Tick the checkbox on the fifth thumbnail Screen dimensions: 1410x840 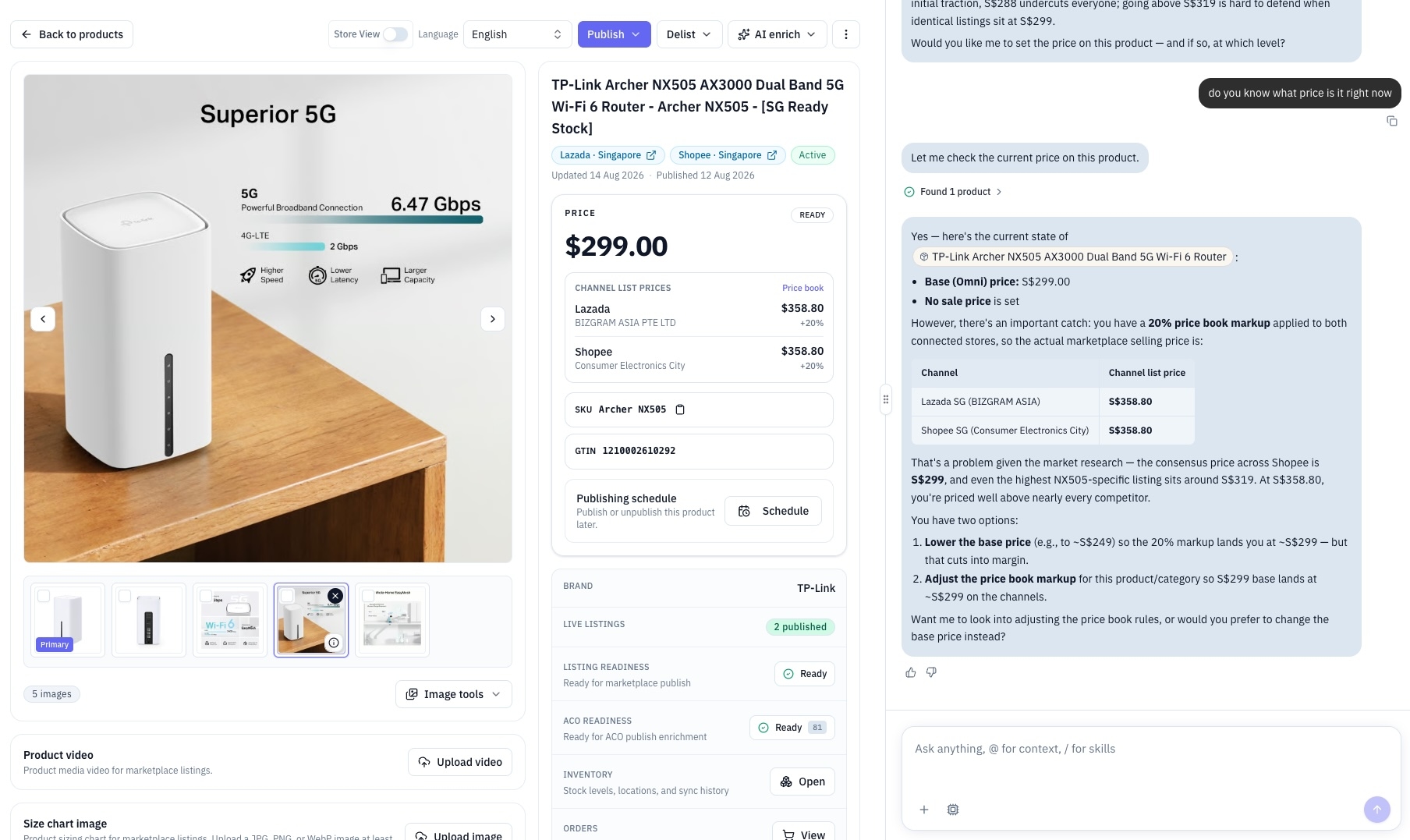[368, 596]
